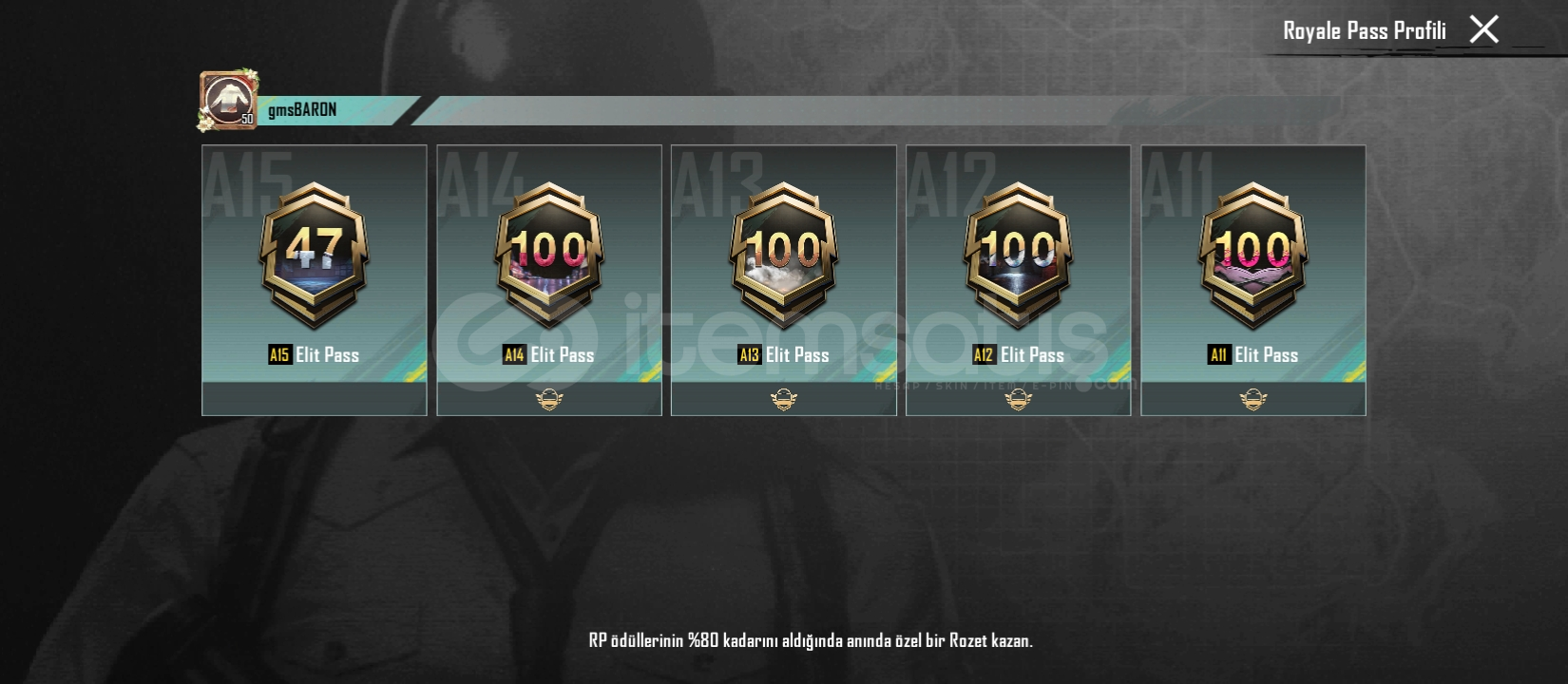Select the A12 level 100 badge
The image size is (1568, 684).
coord(1019,256)
